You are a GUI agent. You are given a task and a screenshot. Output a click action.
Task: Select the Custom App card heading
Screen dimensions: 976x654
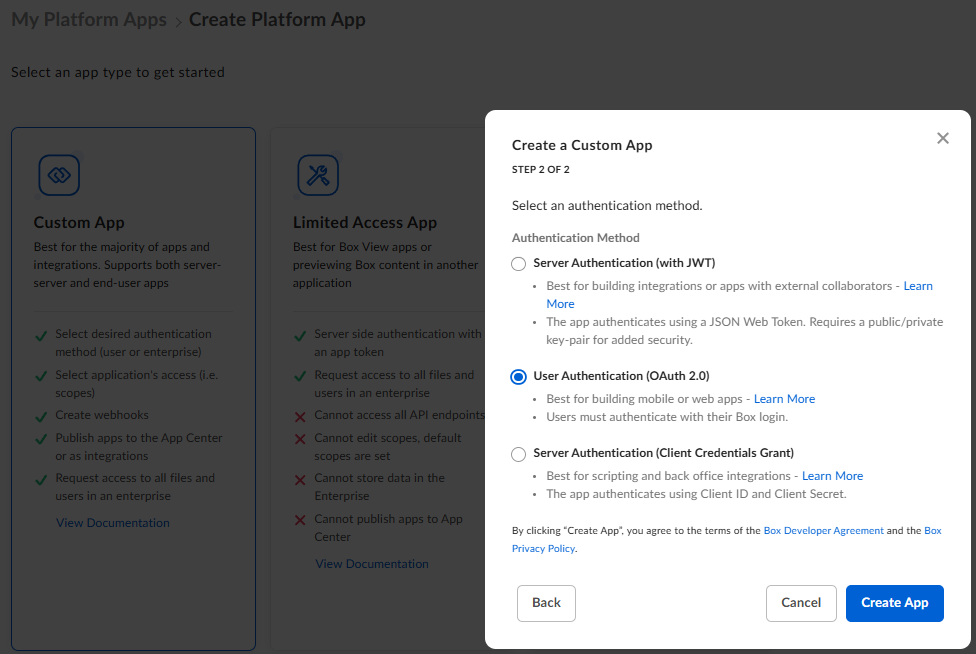tap(79, 223)
